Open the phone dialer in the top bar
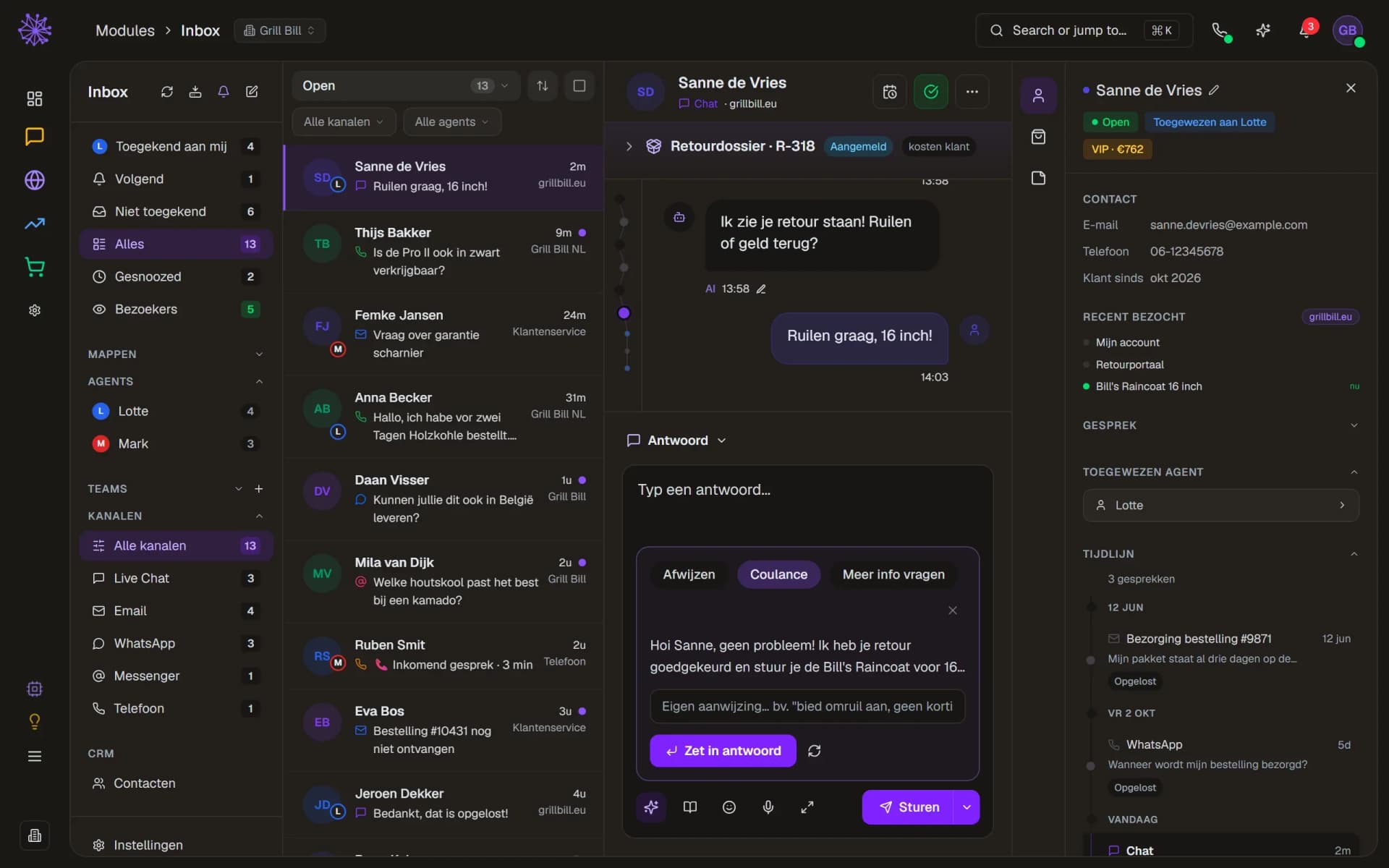 [1220, 30]
